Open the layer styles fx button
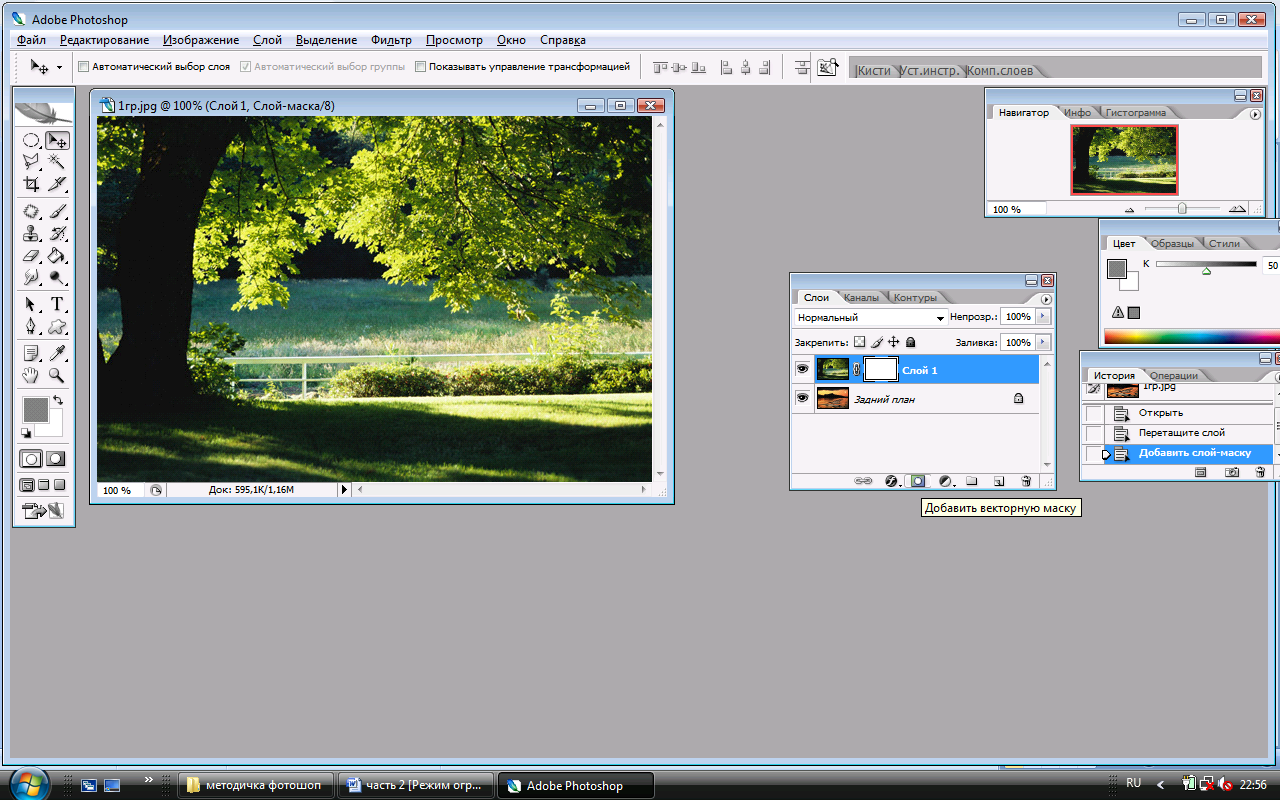 tap(891, 481)
